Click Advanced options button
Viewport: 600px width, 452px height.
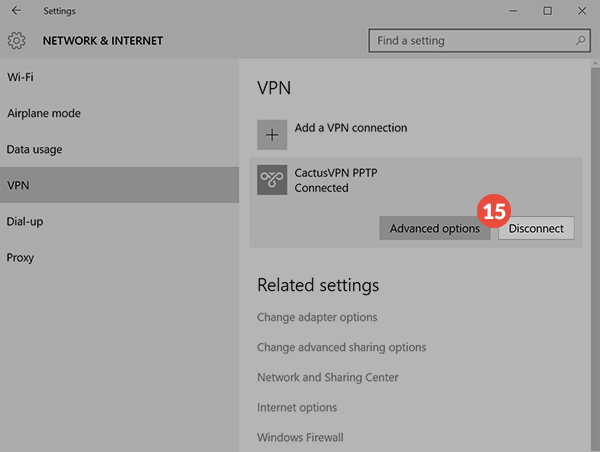coord(435,228)
